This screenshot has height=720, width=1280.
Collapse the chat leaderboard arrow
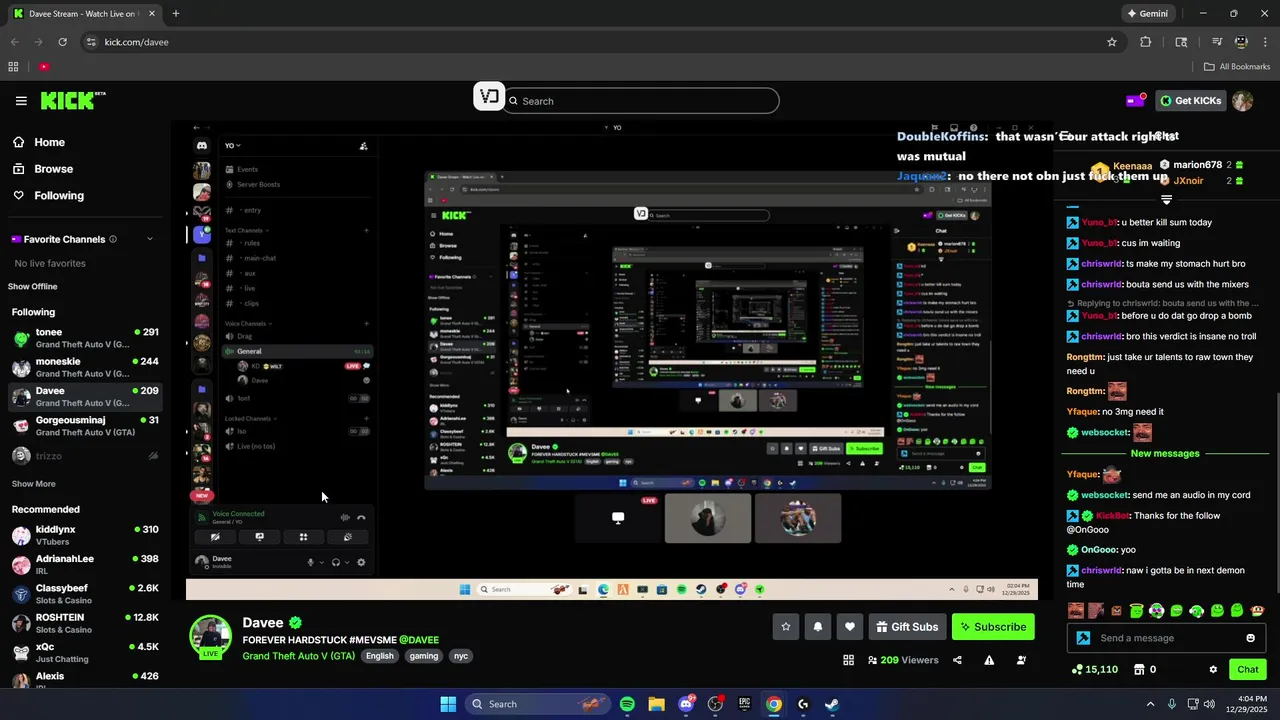pos(1166,200)
